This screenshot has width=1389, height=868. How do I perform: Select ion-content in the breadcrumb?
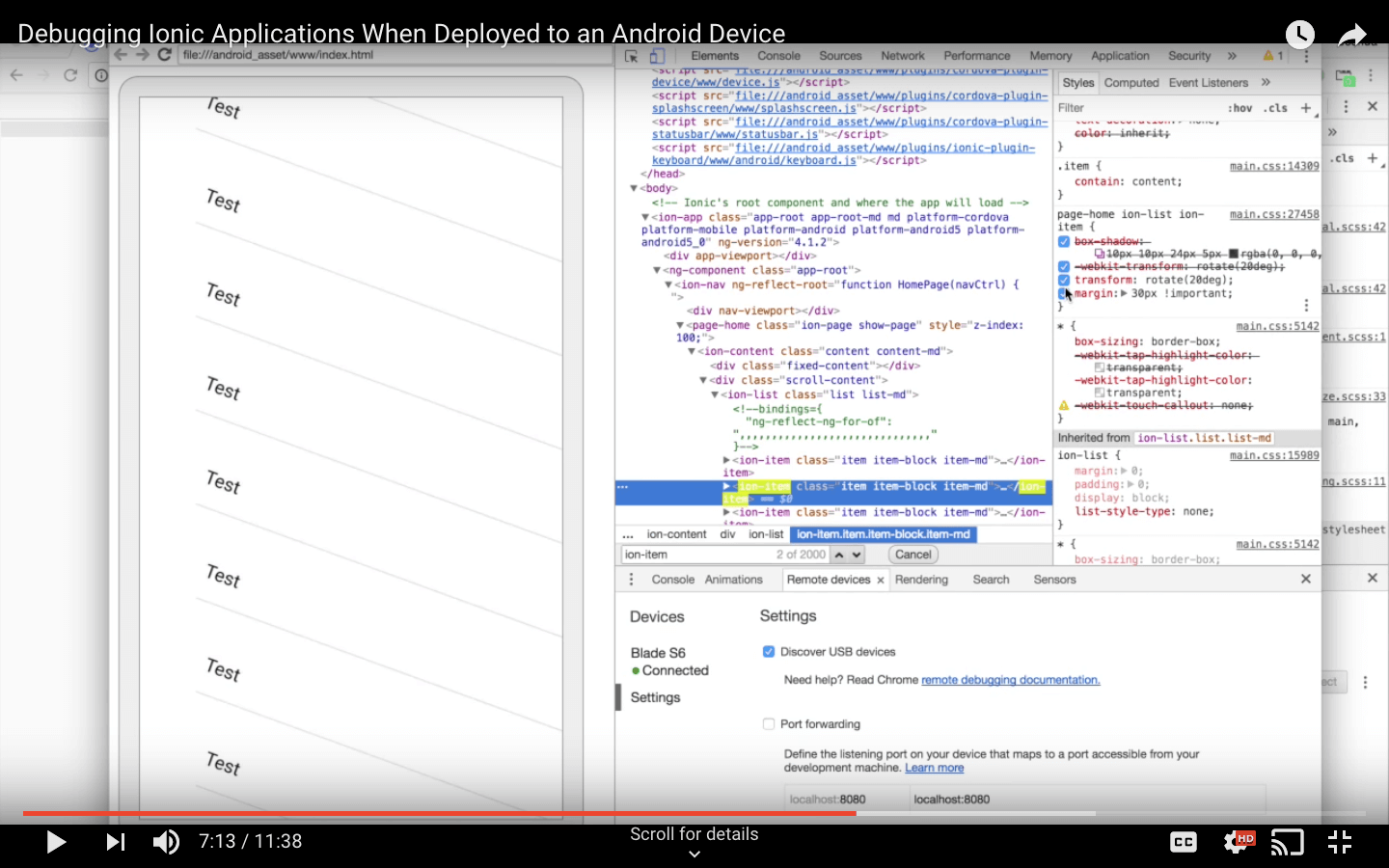pyautogui.click(x=676, y=534)
